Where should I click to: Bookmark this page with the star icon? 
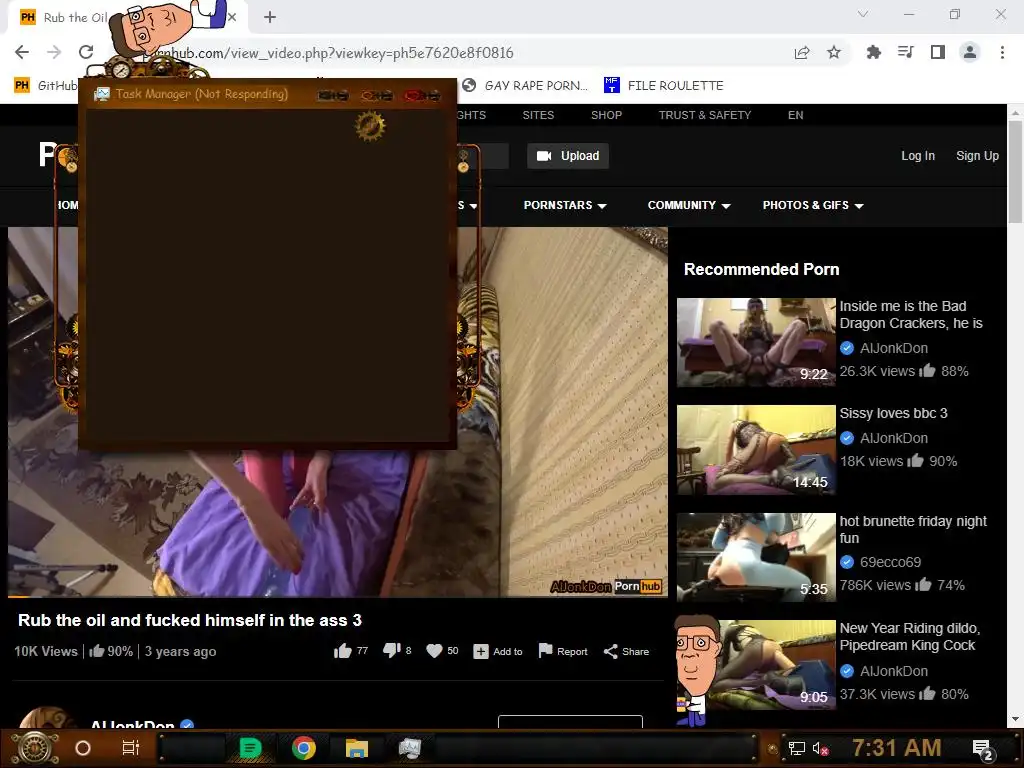(834, 52)
